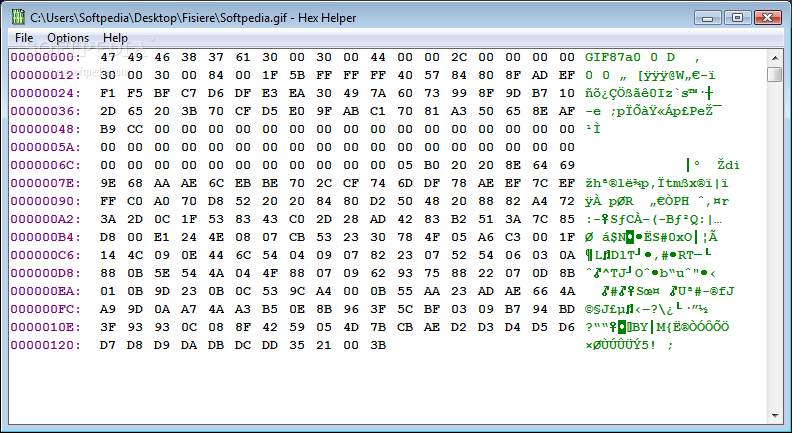Click byte BE in row 0000007E

coord(270,183)
